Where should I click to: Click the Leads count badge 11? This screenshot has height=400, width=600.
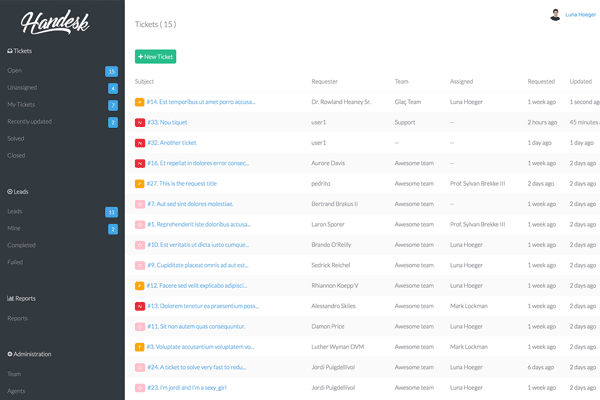click(x=111, y=212)
